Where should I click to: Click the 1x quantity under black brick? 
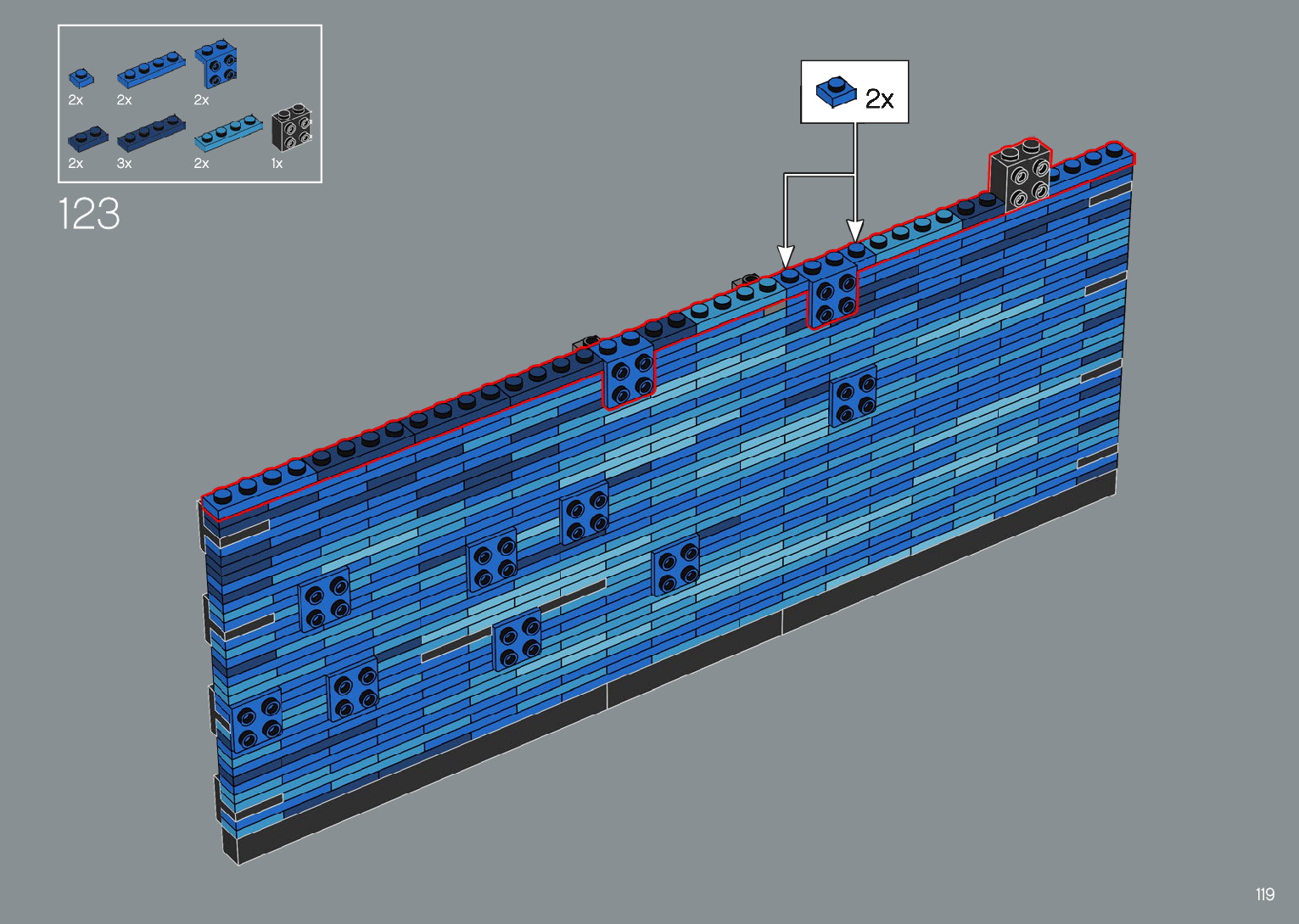pyautogui.click(x=277, y=164)
